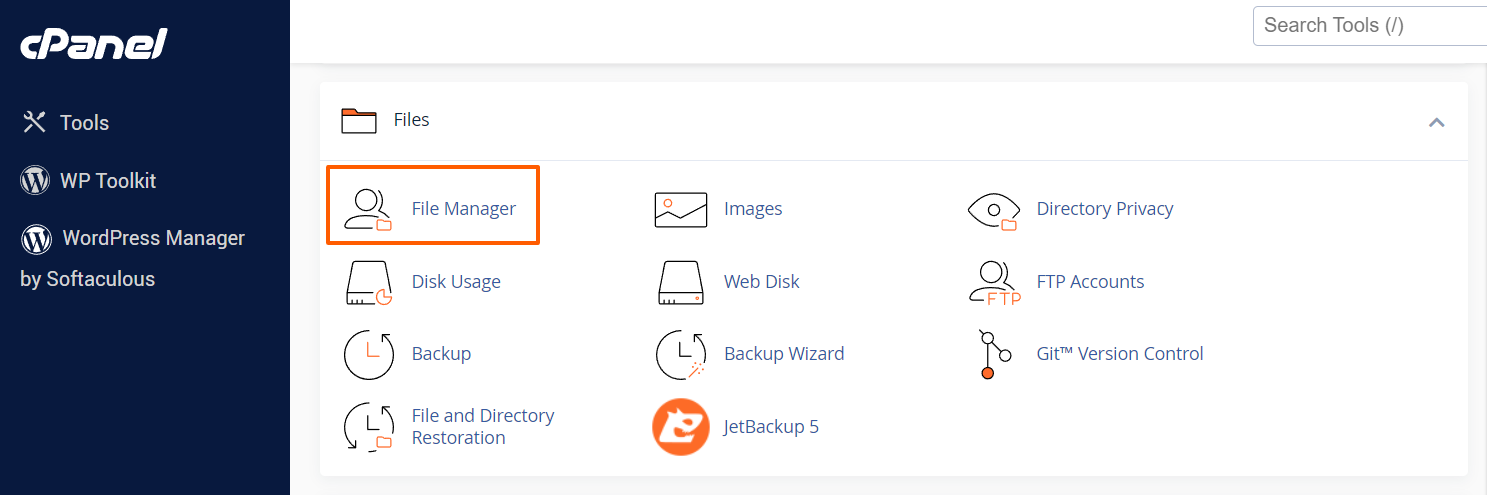Open WordPress Manager by Softaculous

(x=132, y=258)
